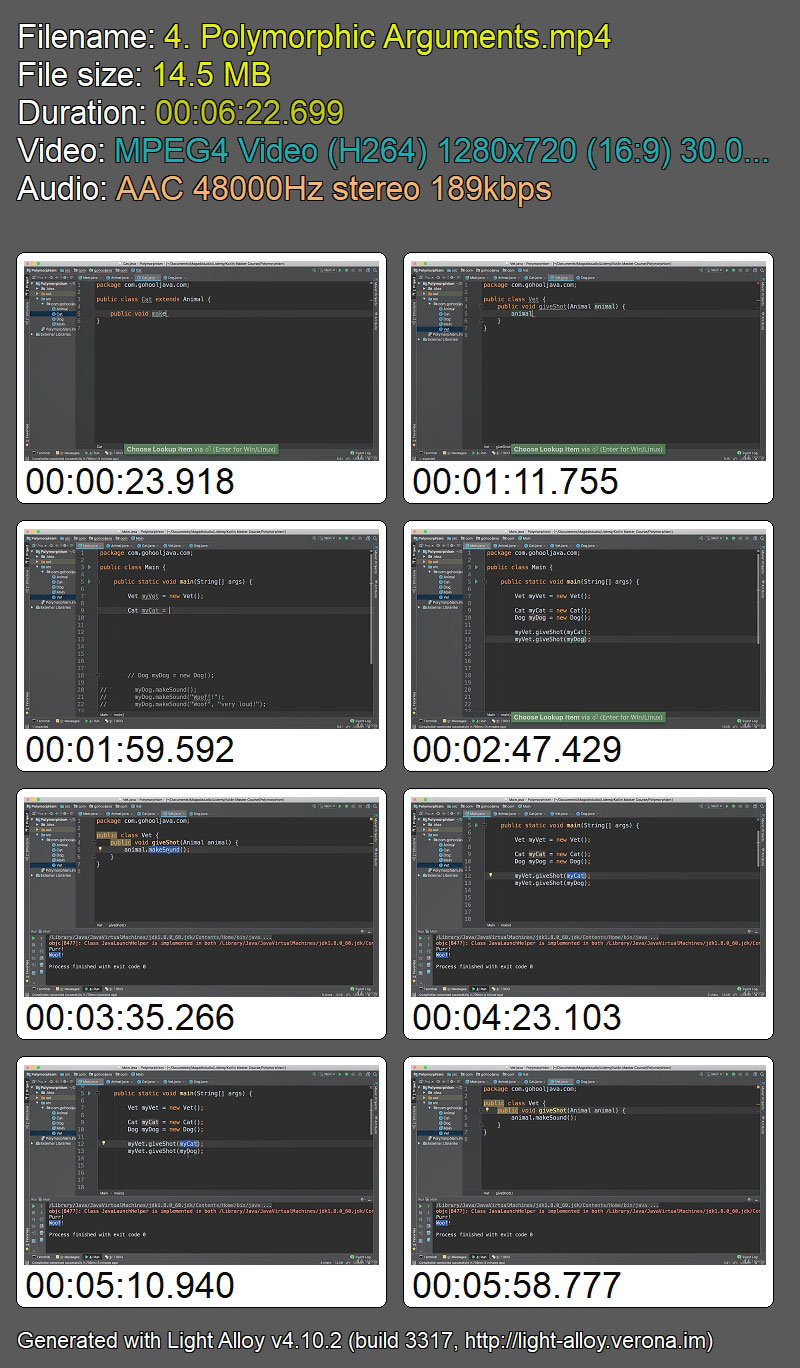Open the video frame thumbnail above 00:05:10.940
Viewport: 800px width, 1368px height.
pyautogui.click(x=200, y=1164)
